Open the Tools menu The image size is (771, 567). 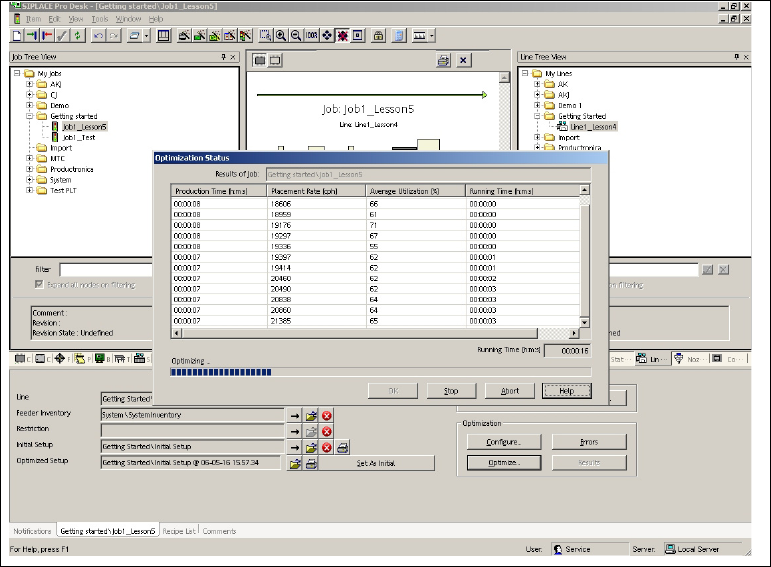(99, 19)
